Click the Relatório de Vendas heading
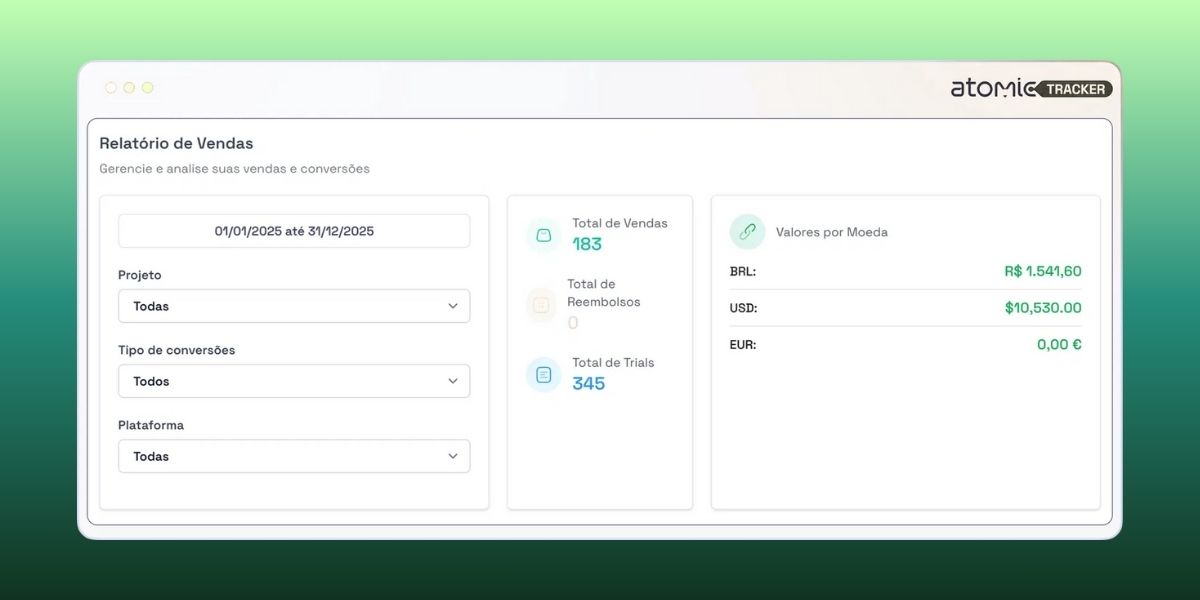 click(176, 143)
